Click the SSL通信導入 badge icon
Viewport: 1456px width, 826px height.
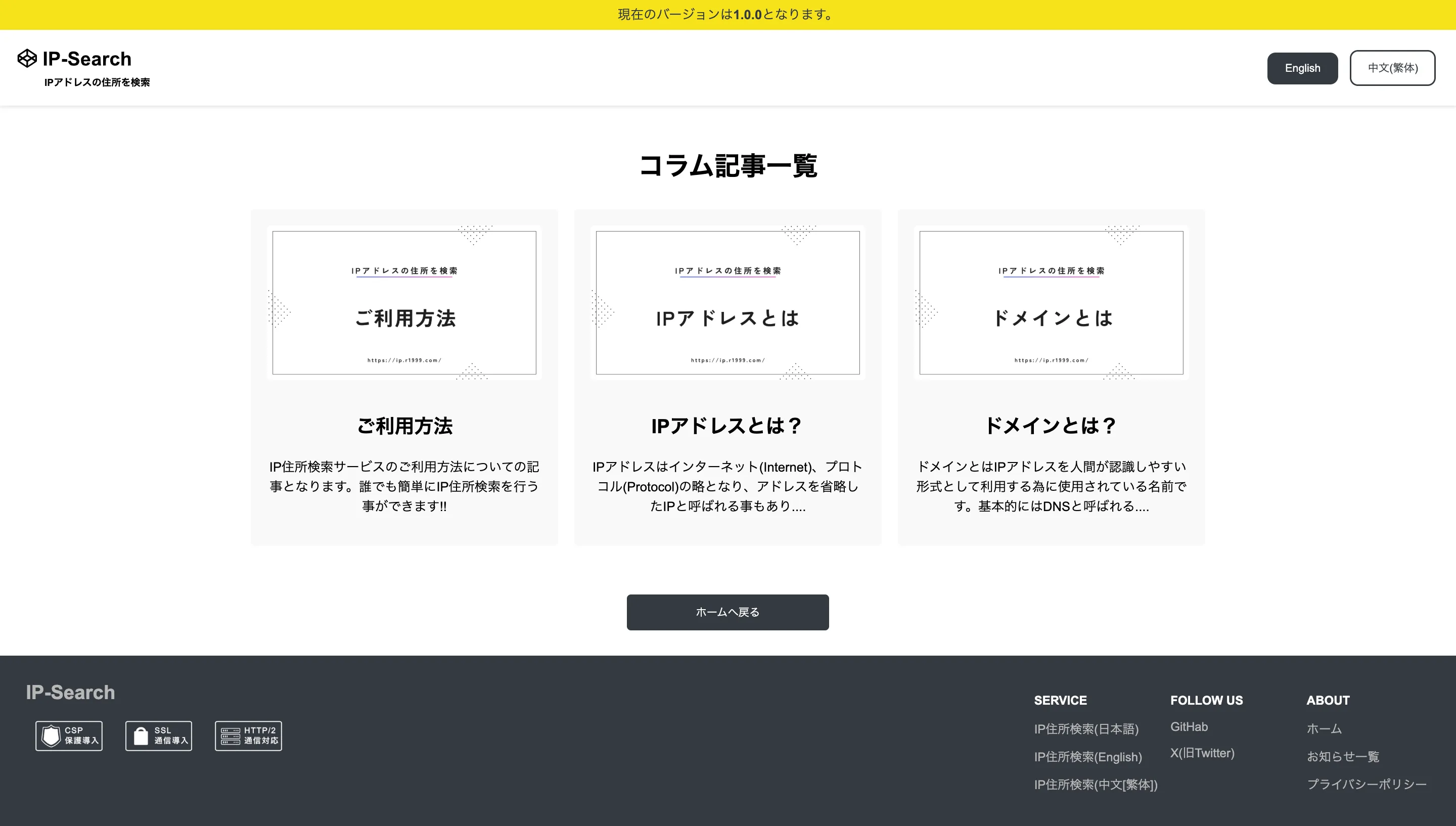coord(158,735)
